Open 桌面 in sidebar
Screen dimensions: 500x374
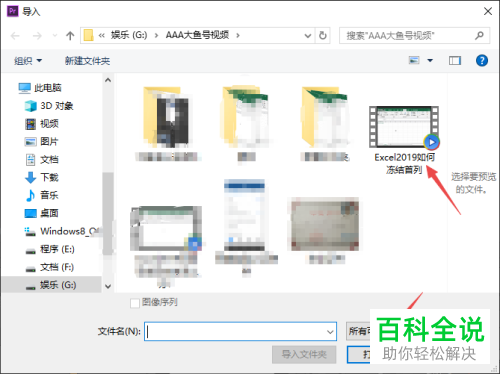tap(42, 213)
